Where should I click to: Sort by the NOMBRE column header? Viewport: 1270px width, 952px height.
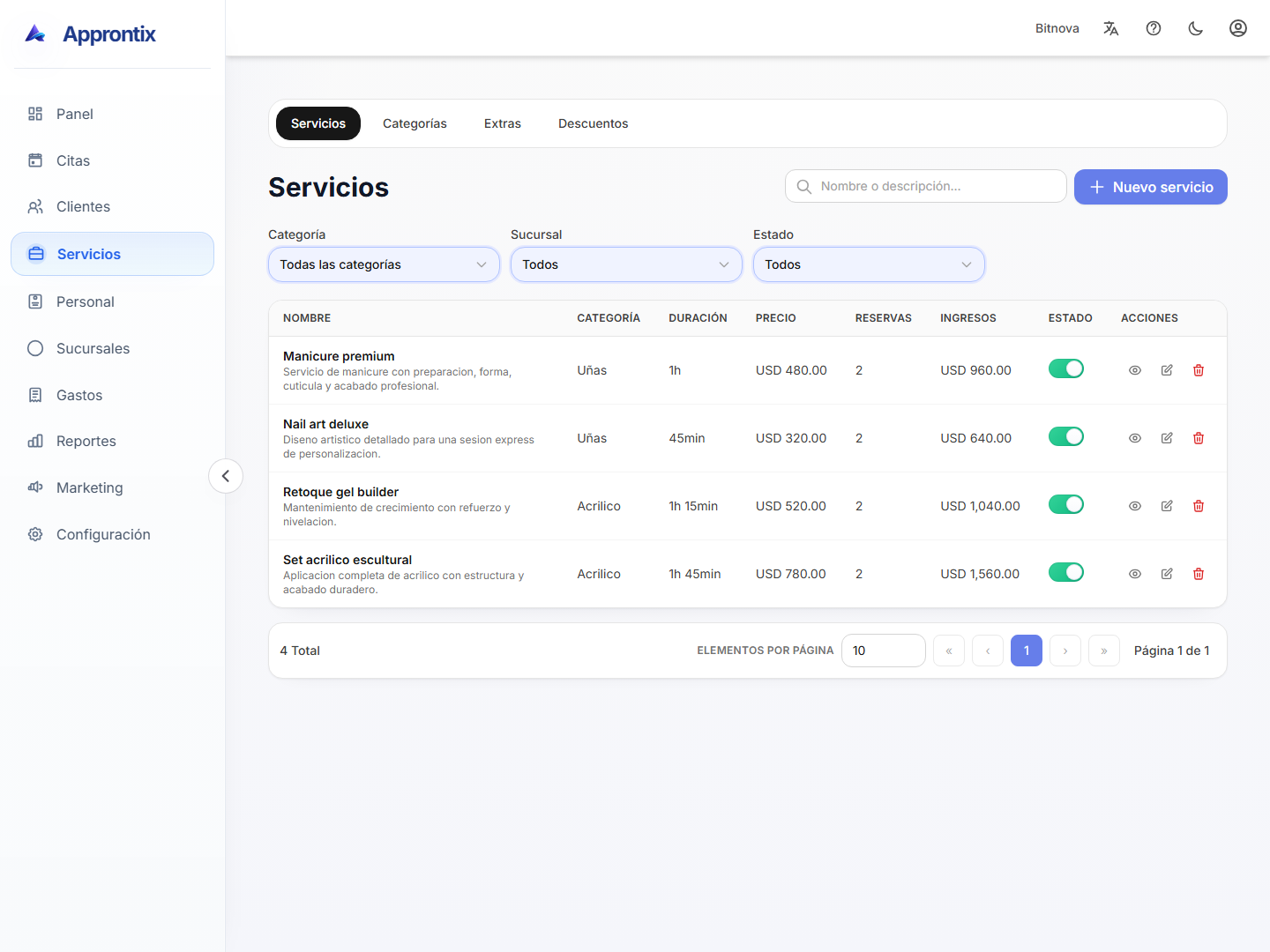tap(307, 318)
